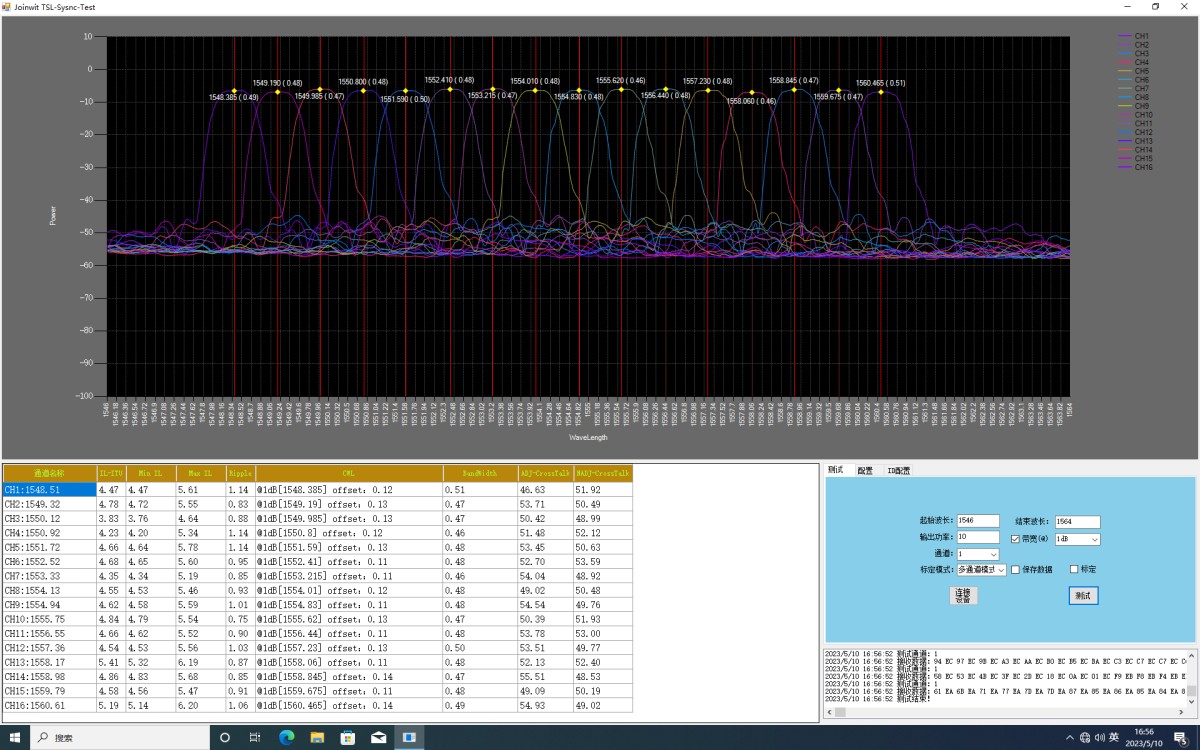This screenshot has width=1200, height=750.
Task: Launch Microsoft Store from the taskbar
Action: [x=347, y=737]
